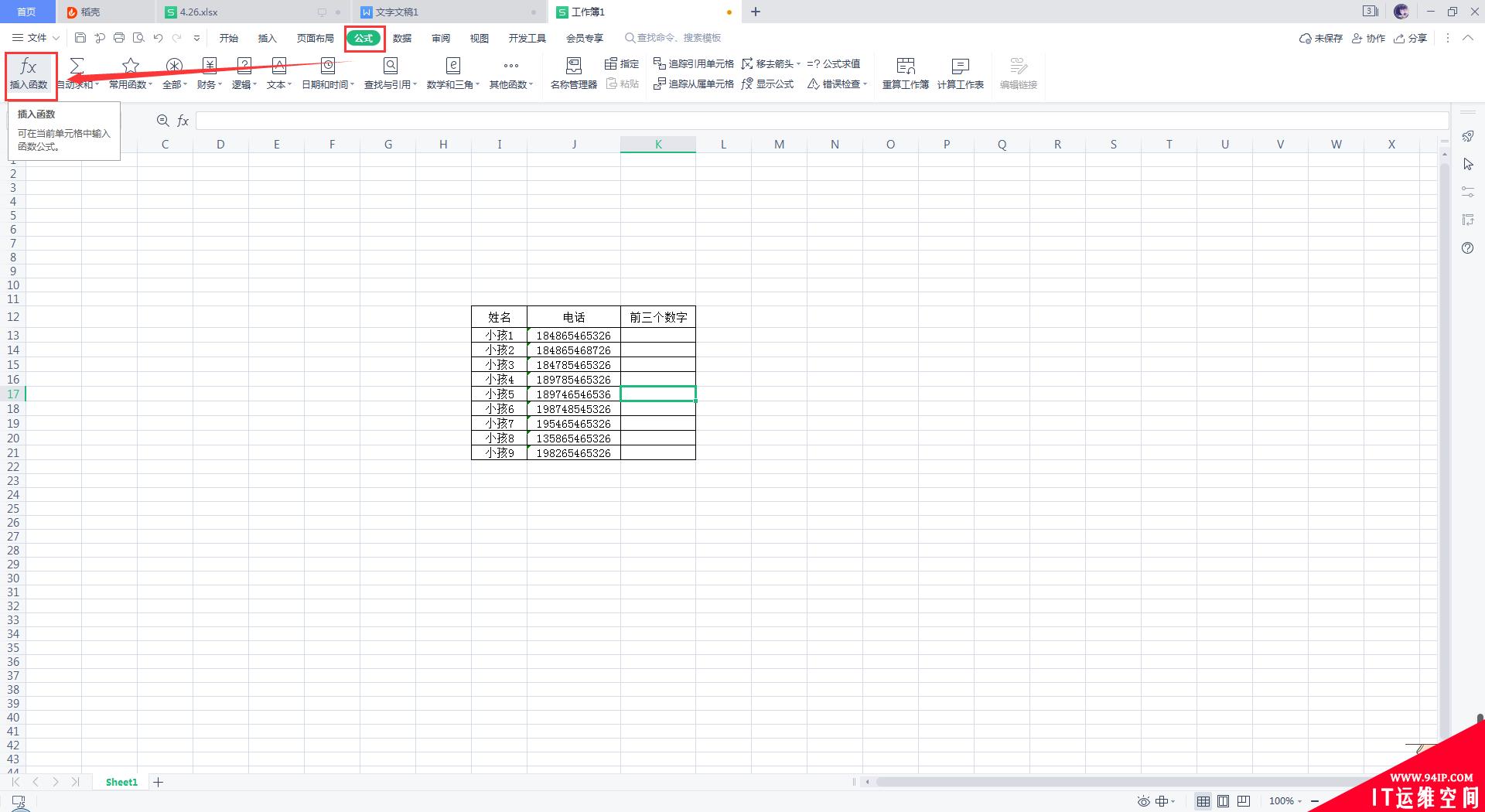The height and width of the screenshot is (812, 1485).
Task: Select the cell labeled 小孩5
Action: [x=500, y=394]
